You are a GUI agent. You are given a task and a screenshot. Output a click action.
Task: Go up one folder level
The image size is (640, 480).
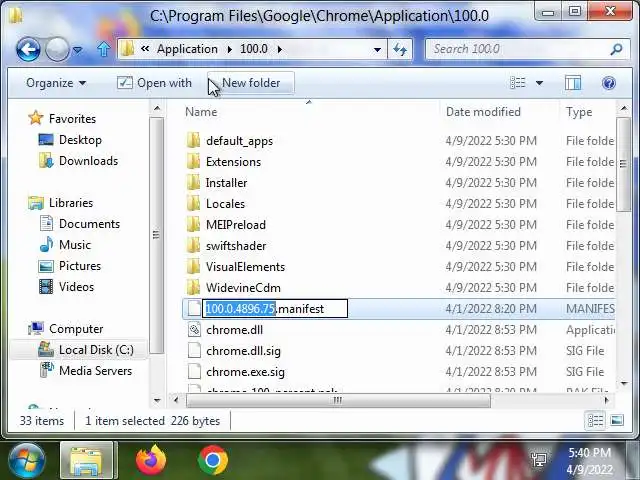[104, 49]
